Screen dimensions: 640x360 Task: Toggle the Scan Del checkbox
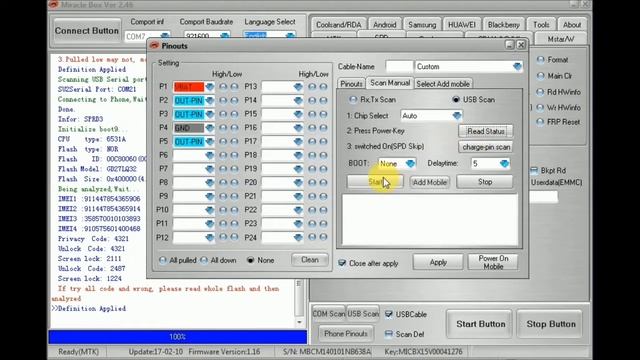(x=389, y=334)
